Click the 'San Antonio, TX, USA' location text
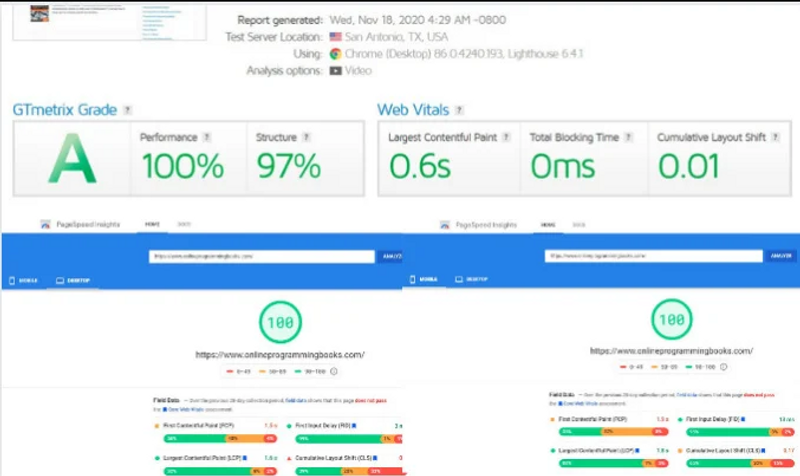Viewport: 800px width, 476px height. 396,37
